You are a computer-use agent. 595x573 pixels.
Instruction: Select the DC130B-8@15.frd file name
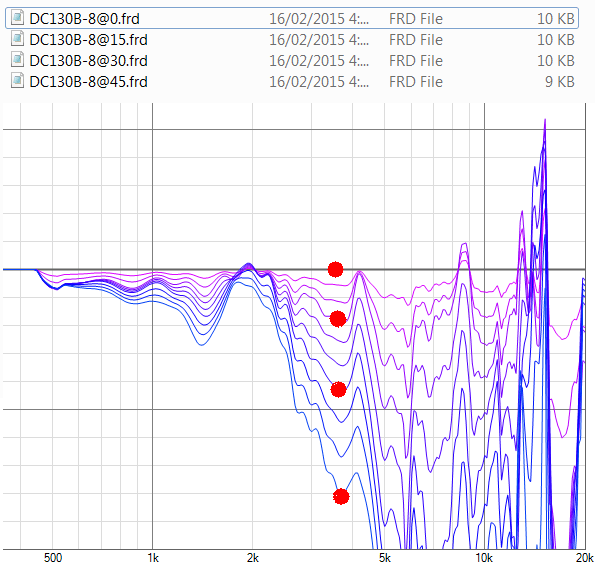[88, 40]
